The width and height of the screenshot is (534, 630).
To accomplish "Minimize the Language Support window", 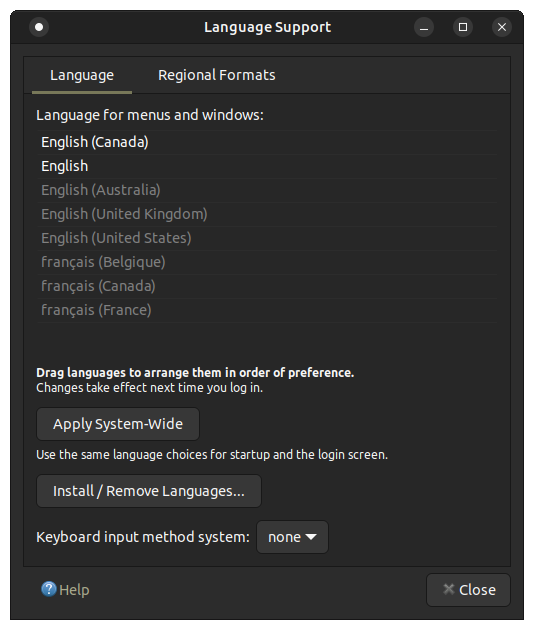I will [x=424, y=27].
